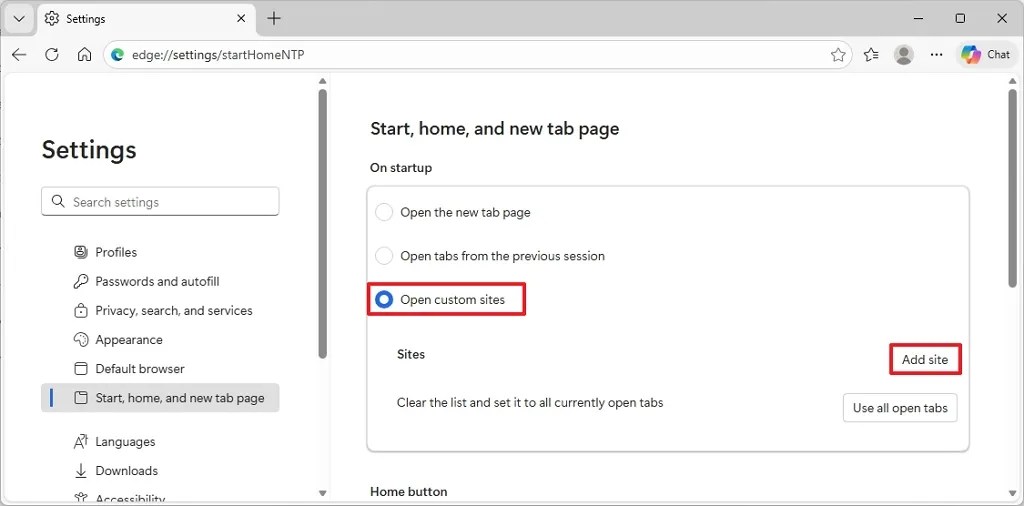Click Start, home, and new tab page heading
This screenshot has width=1024, height=506.
coord(494,129)
